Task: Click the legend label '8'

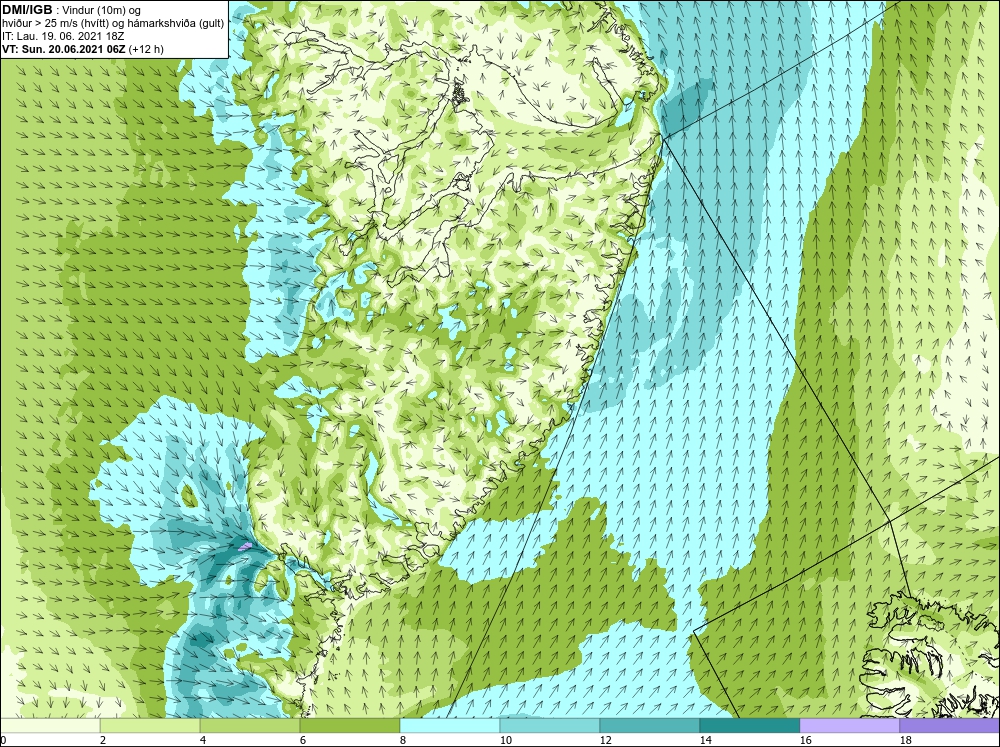Action: pyautogui.click(x=403, y=740)
